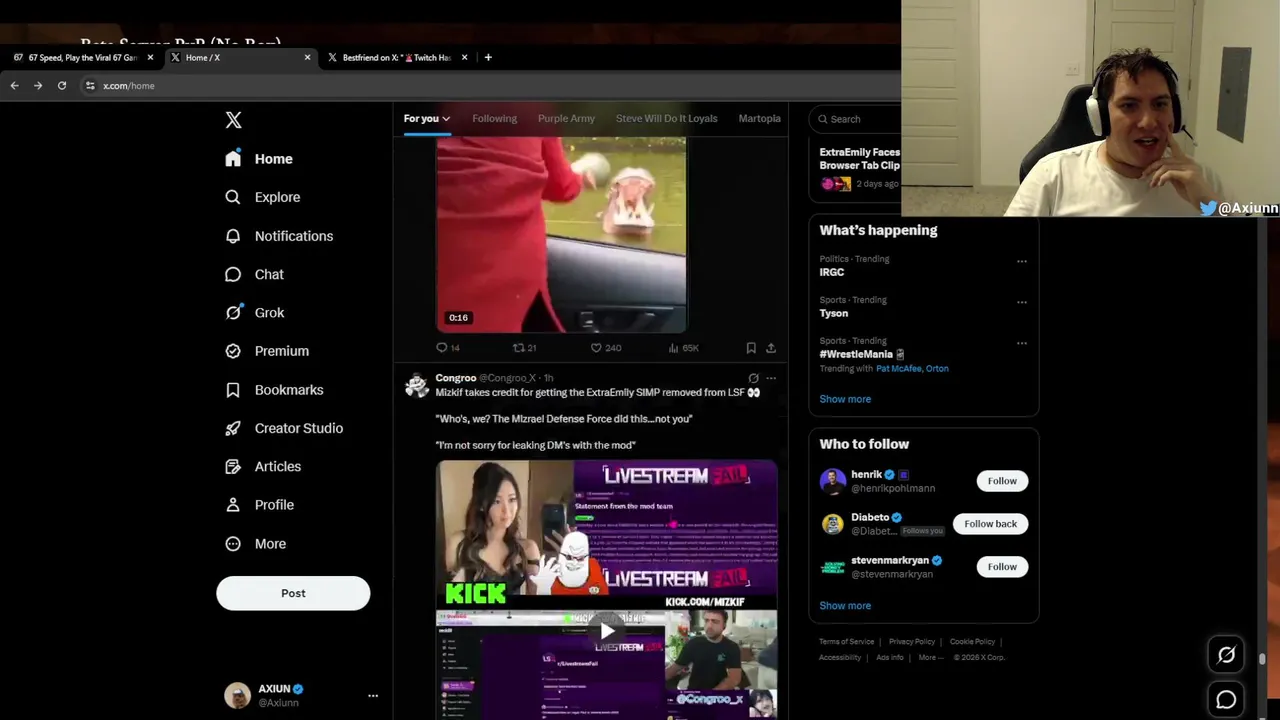Open the Privacy Policy link
The width and height of the screenshot is (1280, 720).
point(912,642)
